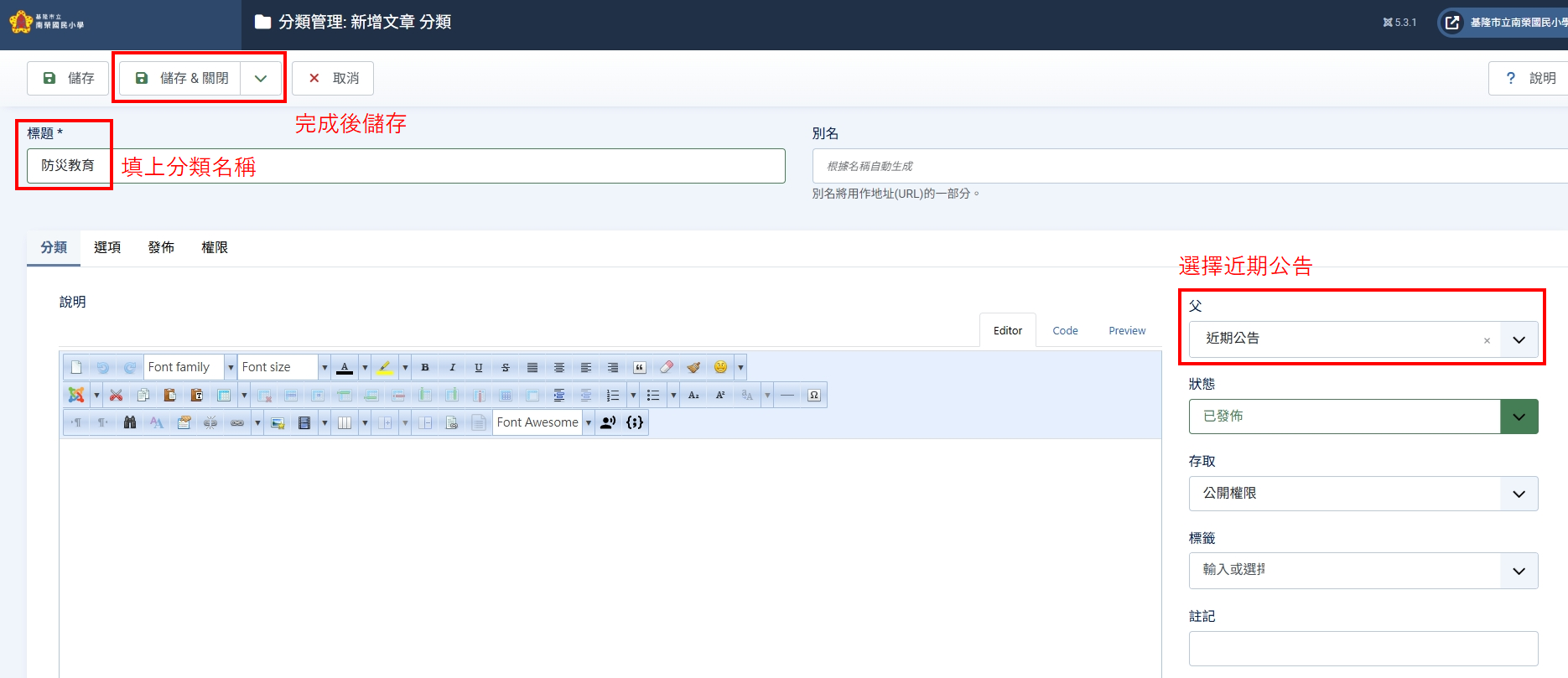
Task: Toggle bold formatting in the editor
Action: click(x=425, y=367)
